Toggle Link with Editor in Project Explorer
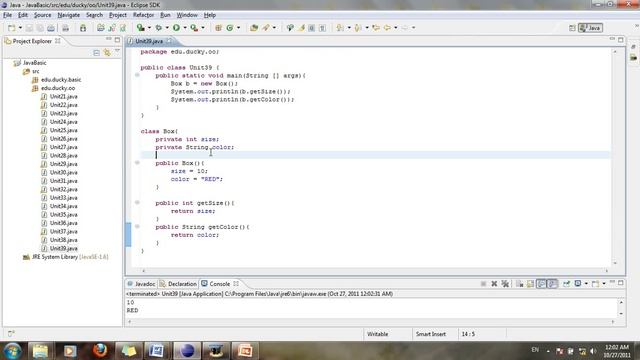This screenshot has width=640, height=360. click(x=107, y=53)
